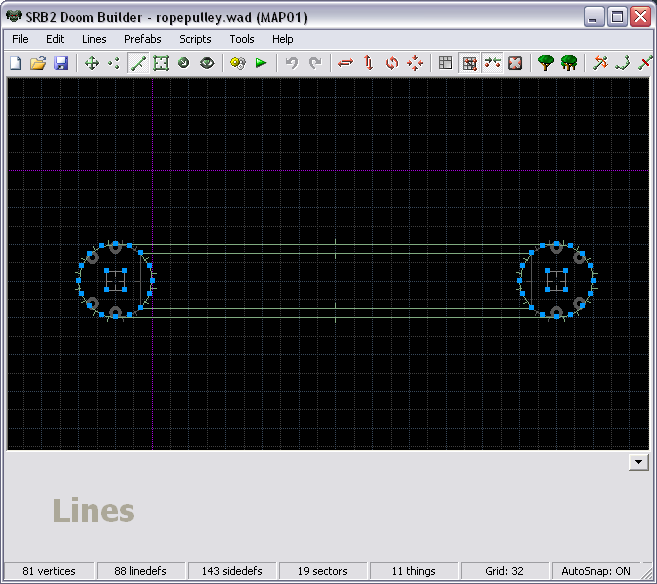Click the 19 sectors status panel
Screen dimensions: 657x584
[x=323, y=571]
